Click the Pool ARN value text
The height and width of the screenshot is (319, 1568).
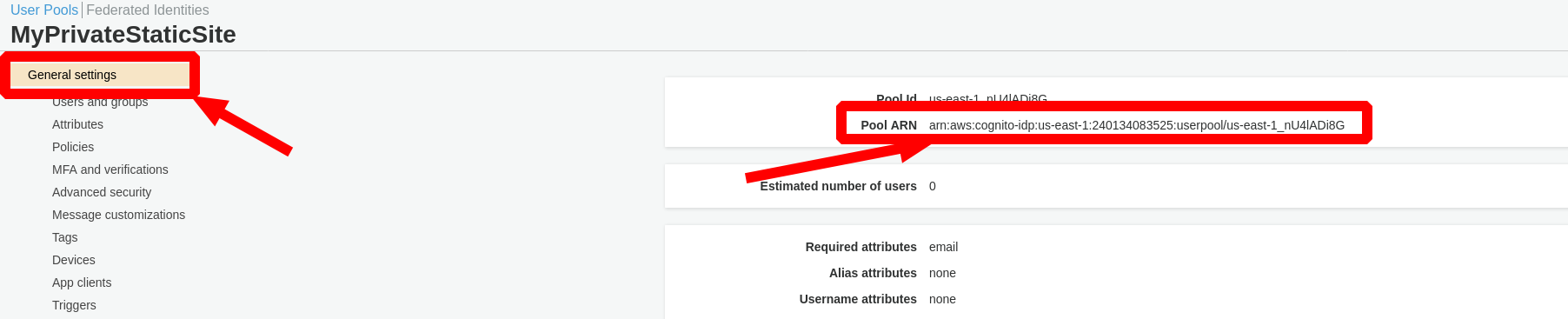pos(1137,125)
